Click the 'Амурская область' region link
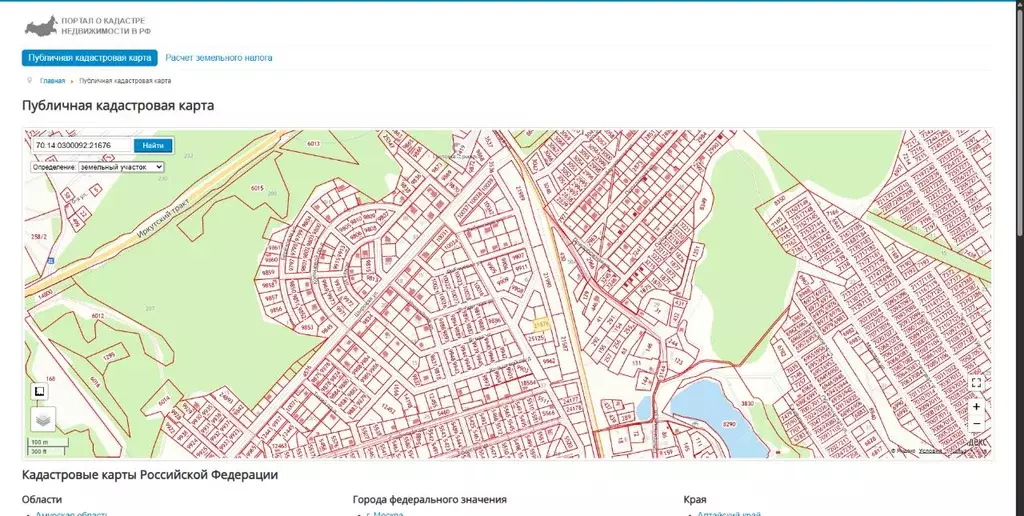This screenshot has height=516, width=1024. coord(71,514)
